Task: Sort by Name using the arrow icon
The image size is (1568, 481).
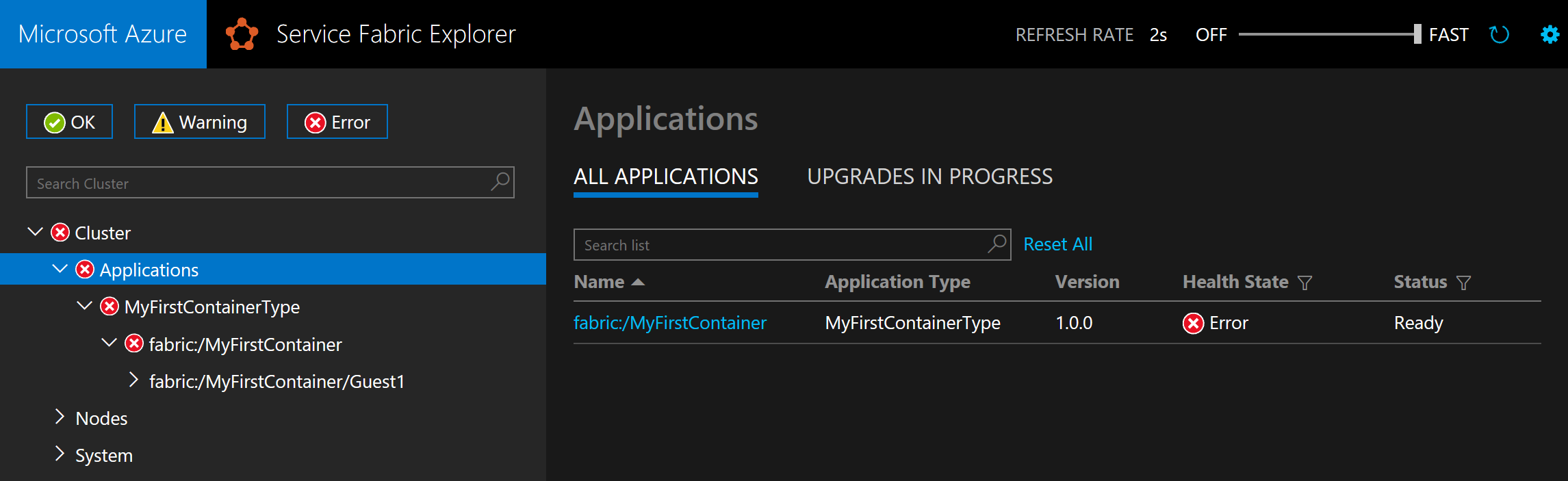Action: (x=638, y=282)
